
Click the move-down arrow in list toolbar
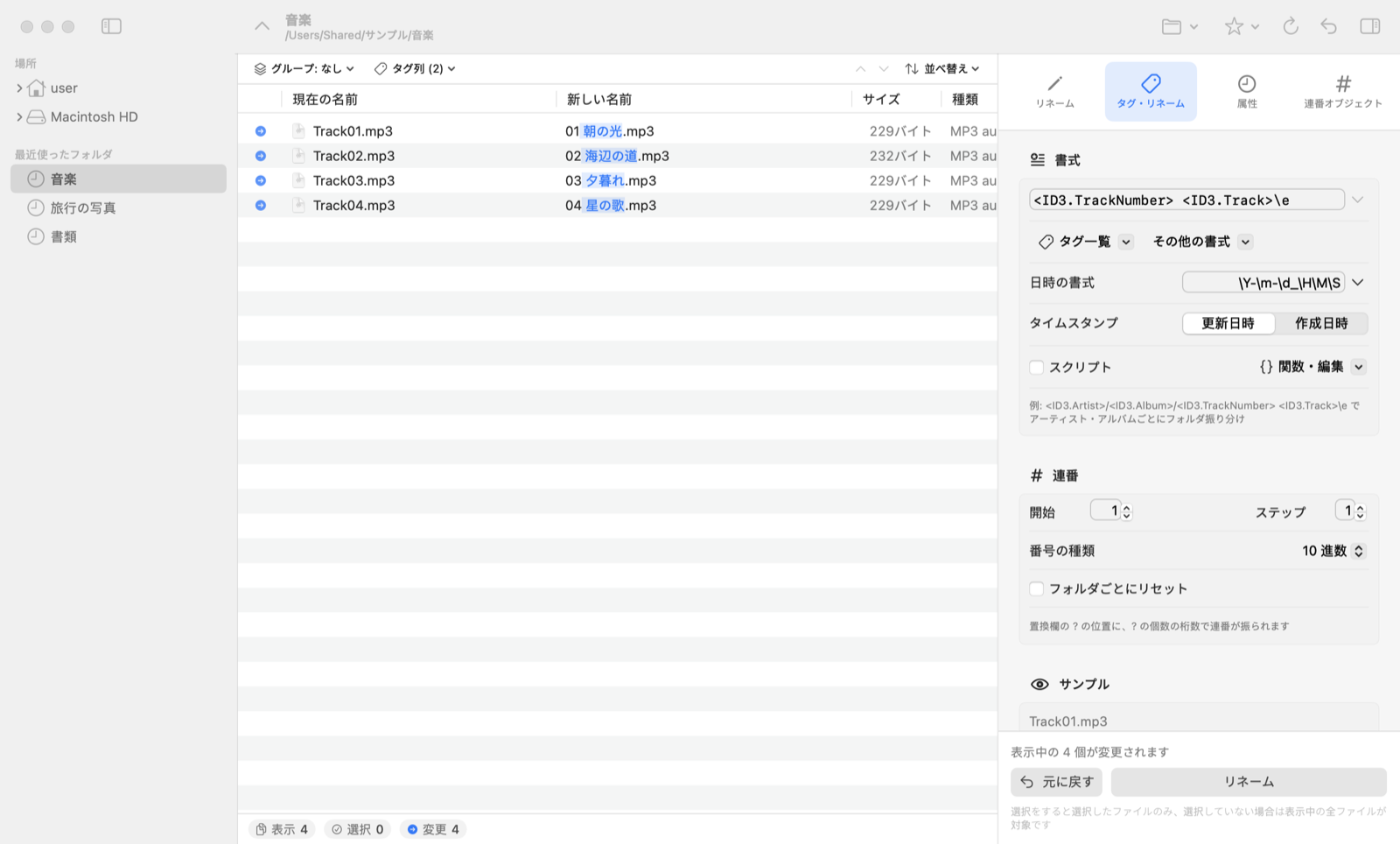(884, 68)
